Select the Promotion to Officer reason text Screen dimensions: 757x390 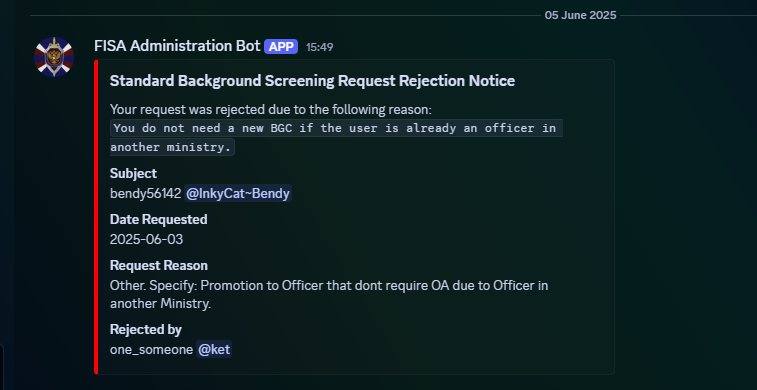pos(329,295)
